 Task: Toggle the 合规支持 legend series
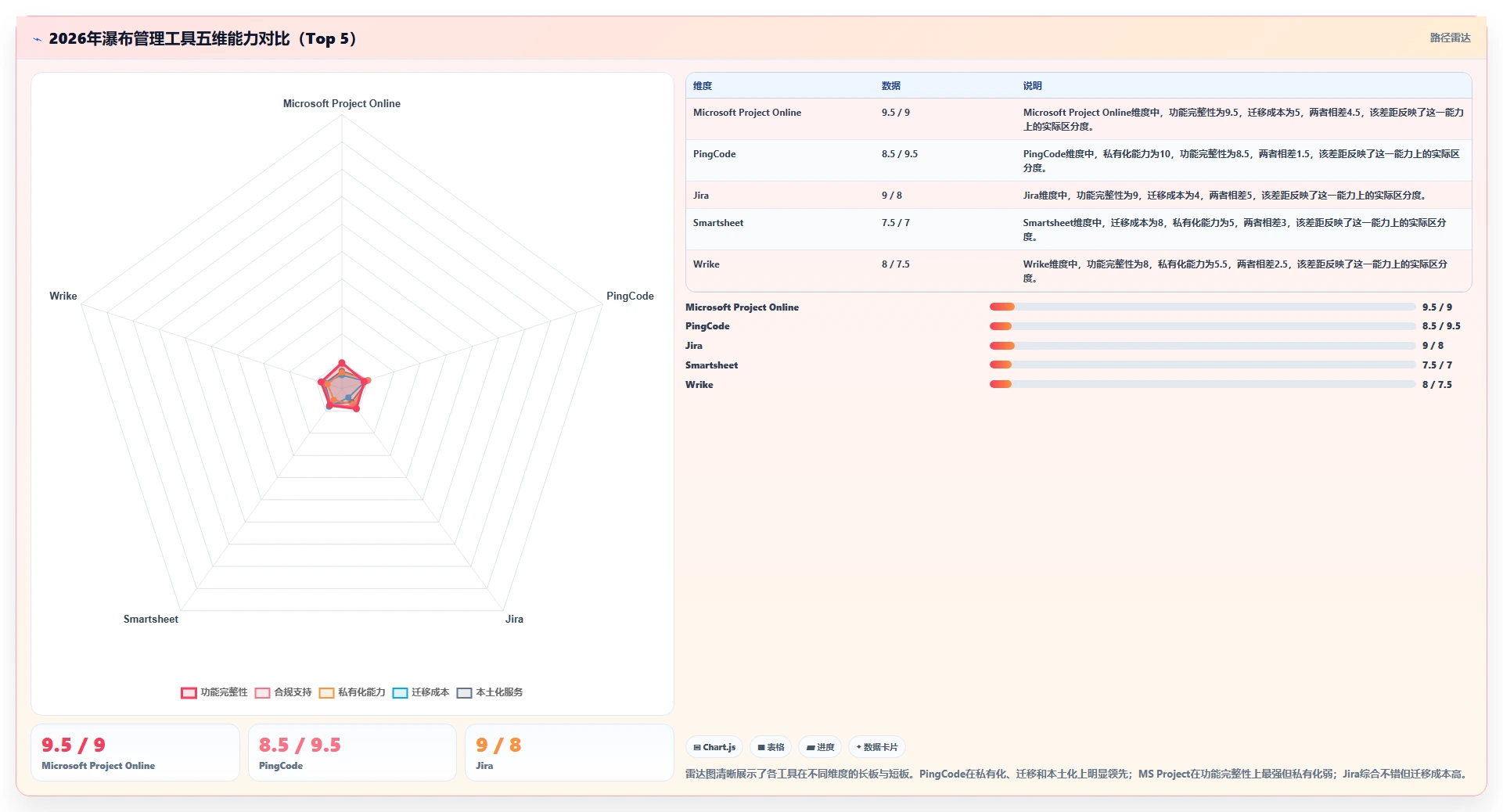[283, 692]
